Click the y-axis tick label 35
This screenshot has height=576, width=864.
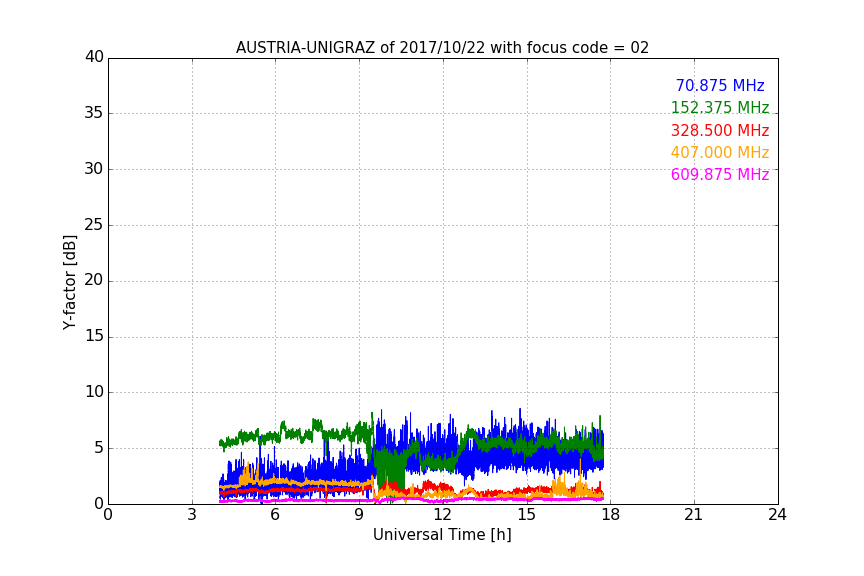click(x=94, y=113)
